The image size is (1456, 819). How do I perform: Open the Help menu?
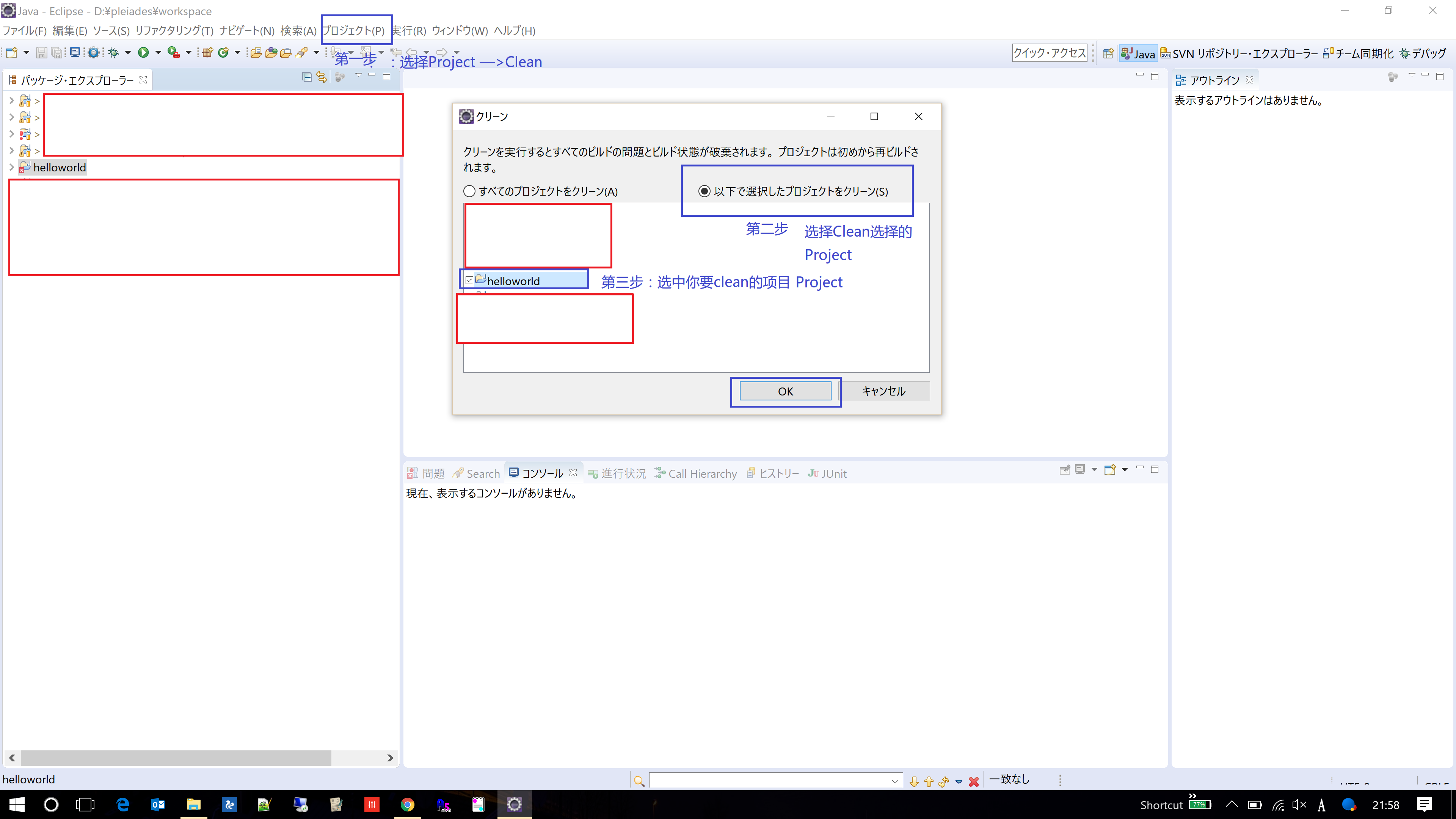[x=515, y=30]
